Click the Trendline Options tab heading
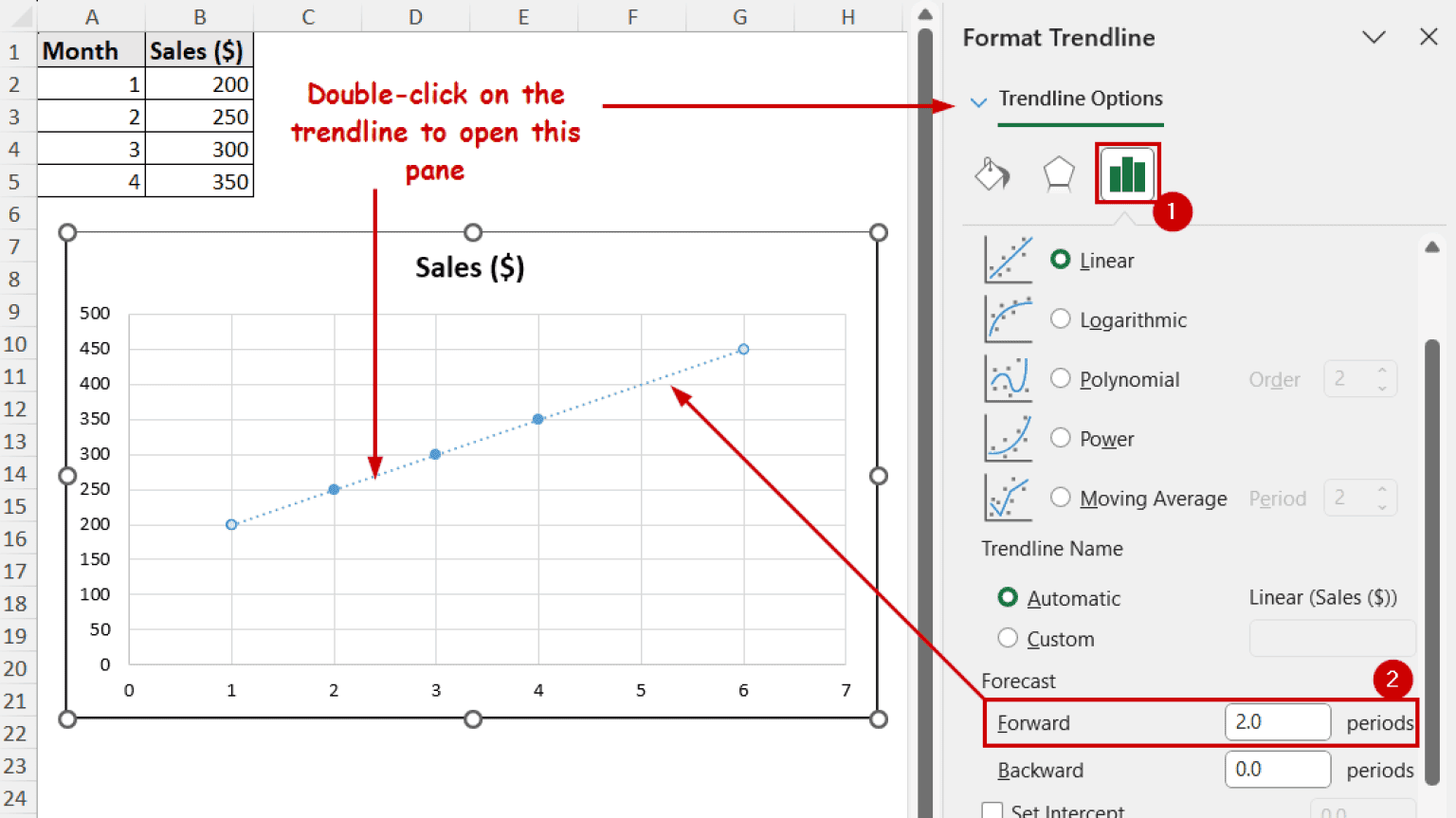The image size is (1456, 818). click(1080, 99)
